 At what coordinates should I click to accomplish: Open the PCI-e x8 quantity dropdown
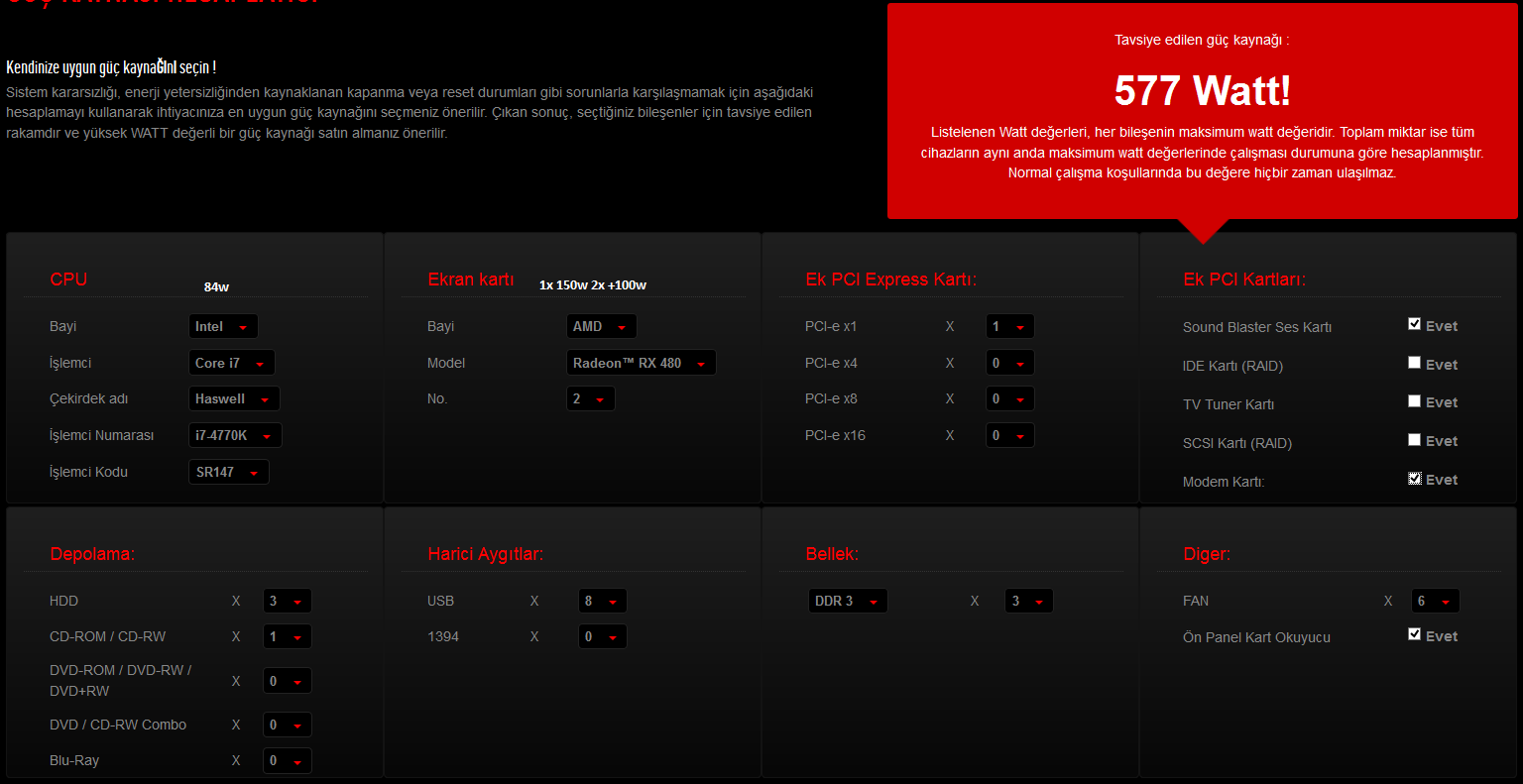(1009, 398)
